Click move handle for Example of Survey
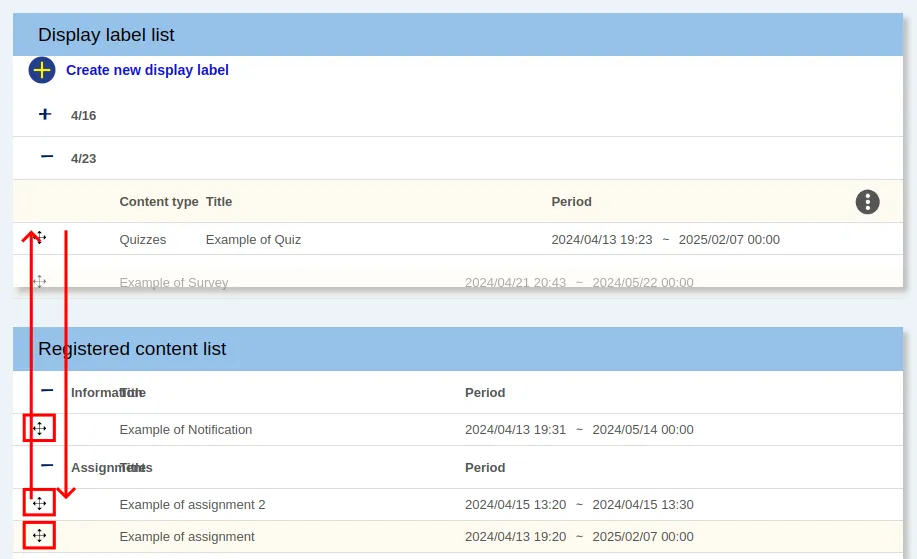 39,282
